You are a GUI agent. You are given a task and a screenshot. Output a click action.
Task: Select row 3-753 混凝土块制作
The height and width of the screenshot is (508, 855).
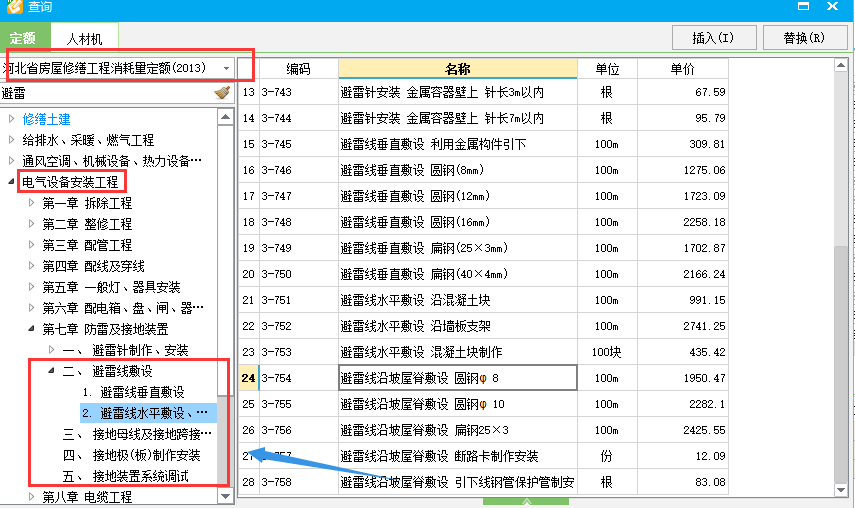(483, 352)
